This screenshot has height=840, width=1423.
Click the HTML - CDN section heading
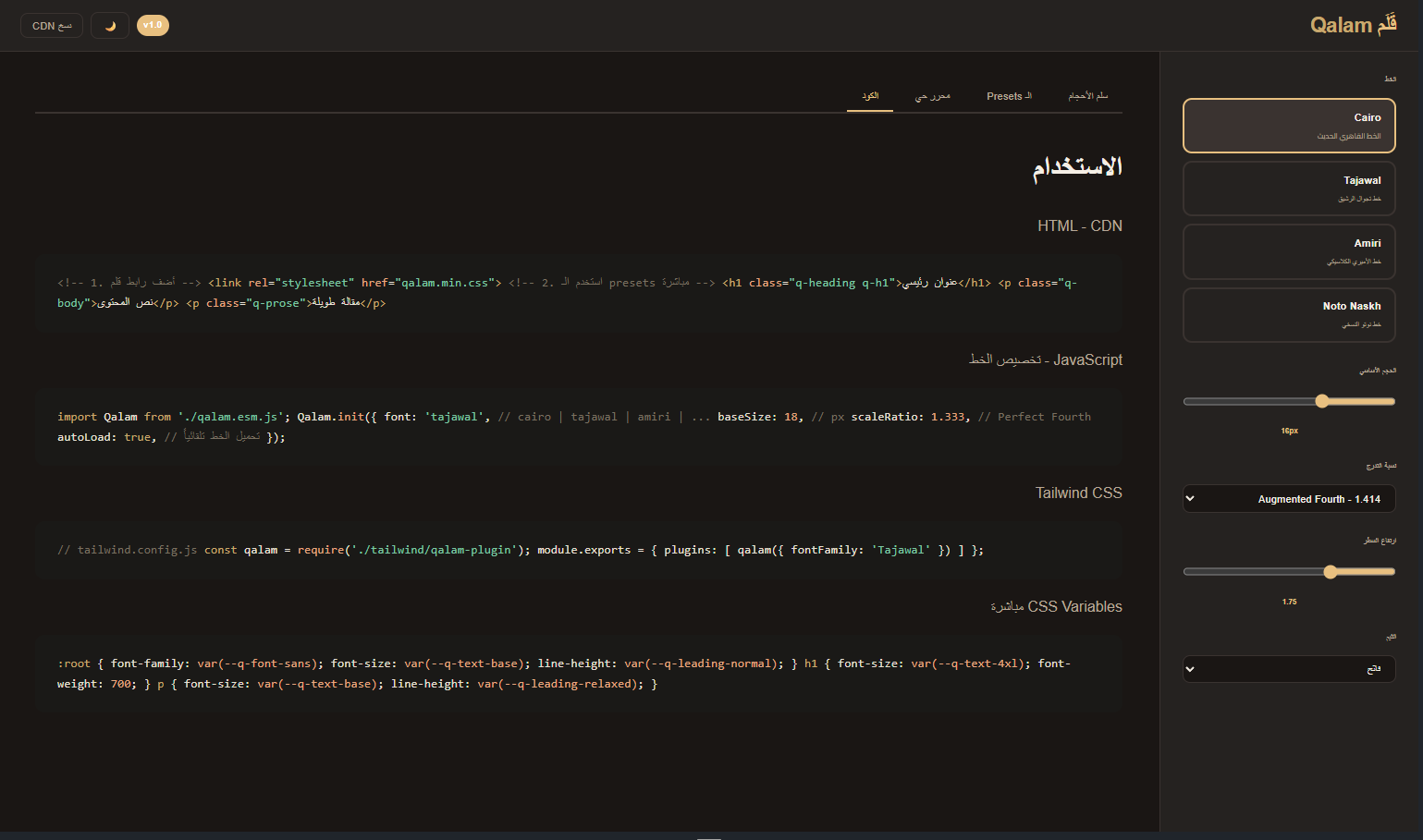tap(1080, 226)
